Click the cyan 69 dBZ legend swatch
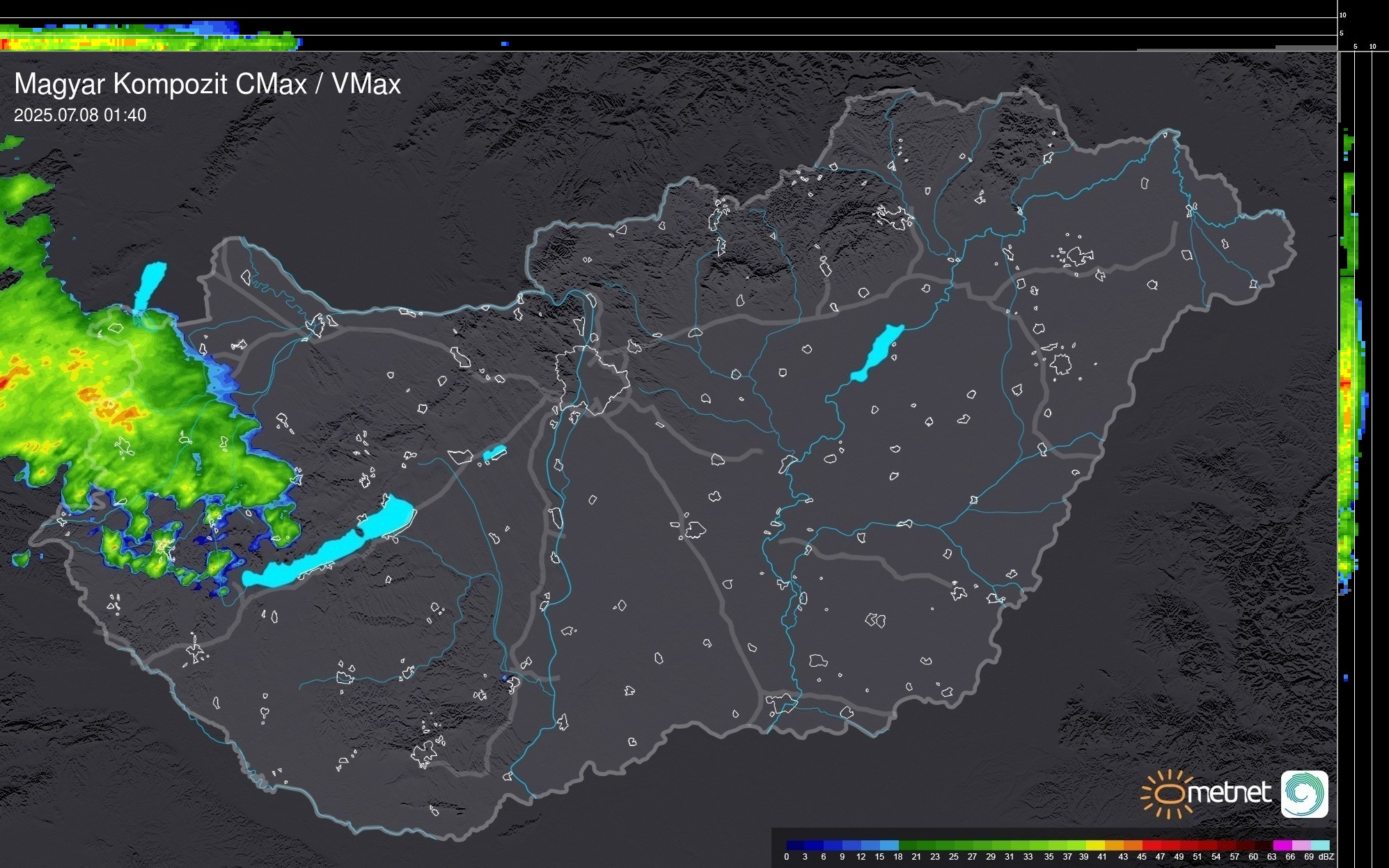The image size is (1389, 868). 1319,845
